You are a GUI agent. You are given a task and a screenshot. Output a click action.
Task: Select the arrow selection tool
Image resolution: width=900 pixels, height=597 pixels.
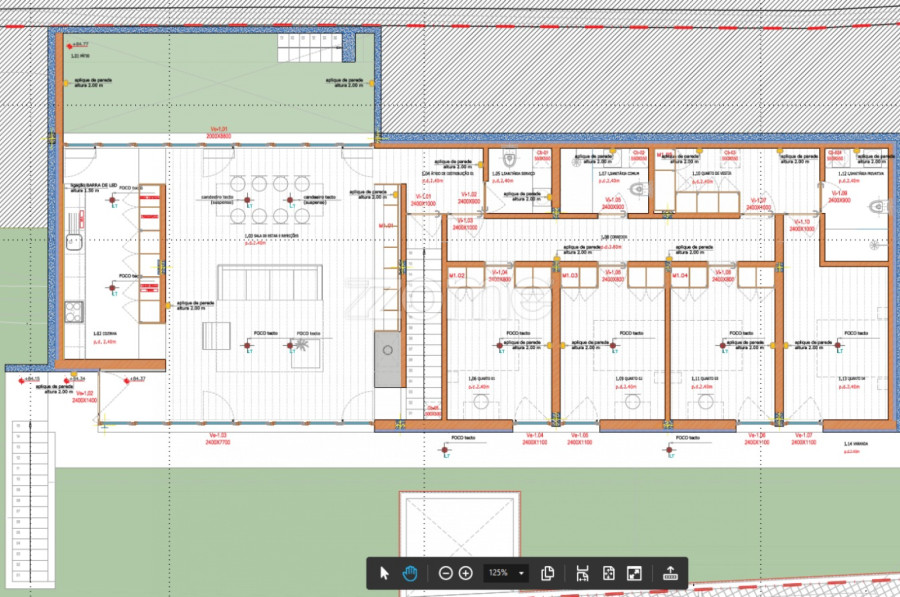pos(385,573)
